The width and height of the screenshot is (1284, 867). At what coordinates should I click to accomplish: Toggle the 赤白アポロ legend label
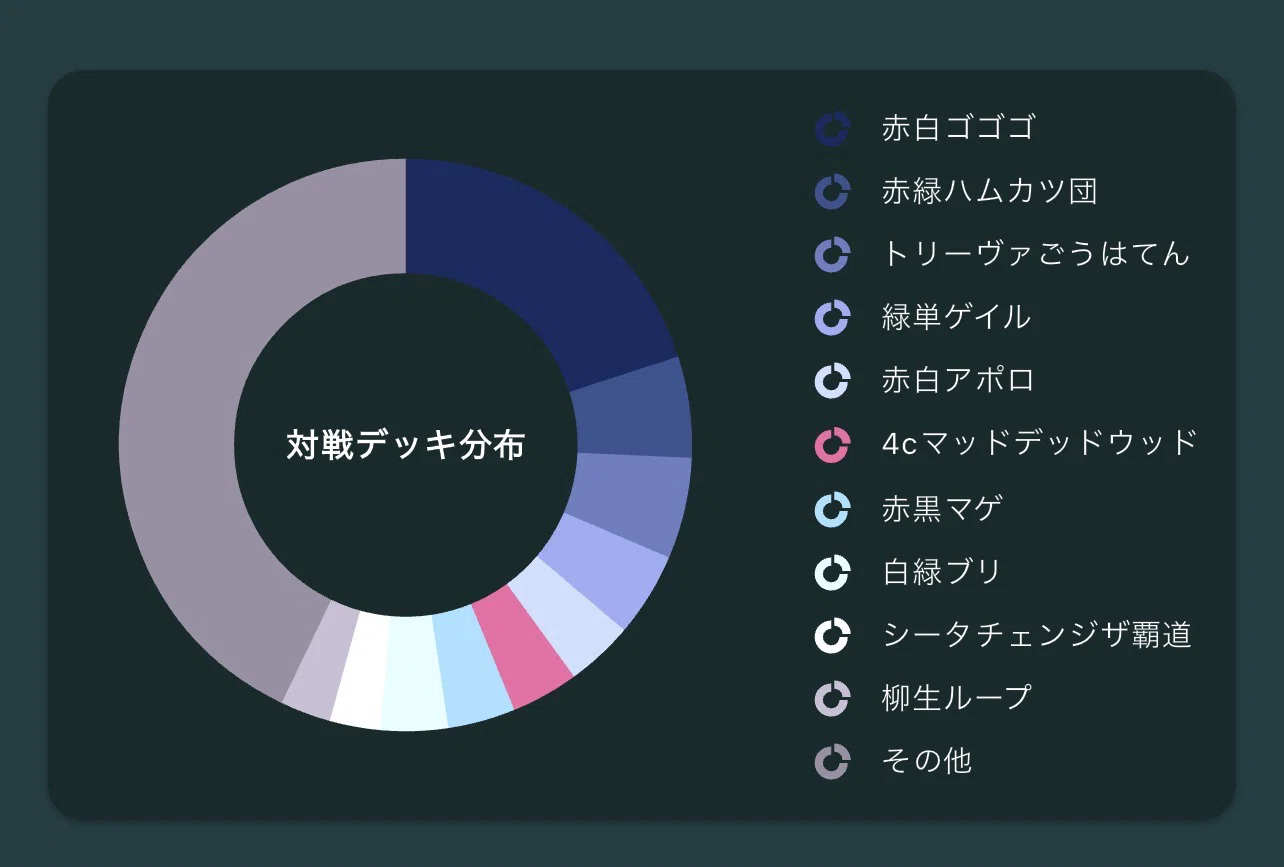pyautogui.click(x=958, y=381)
